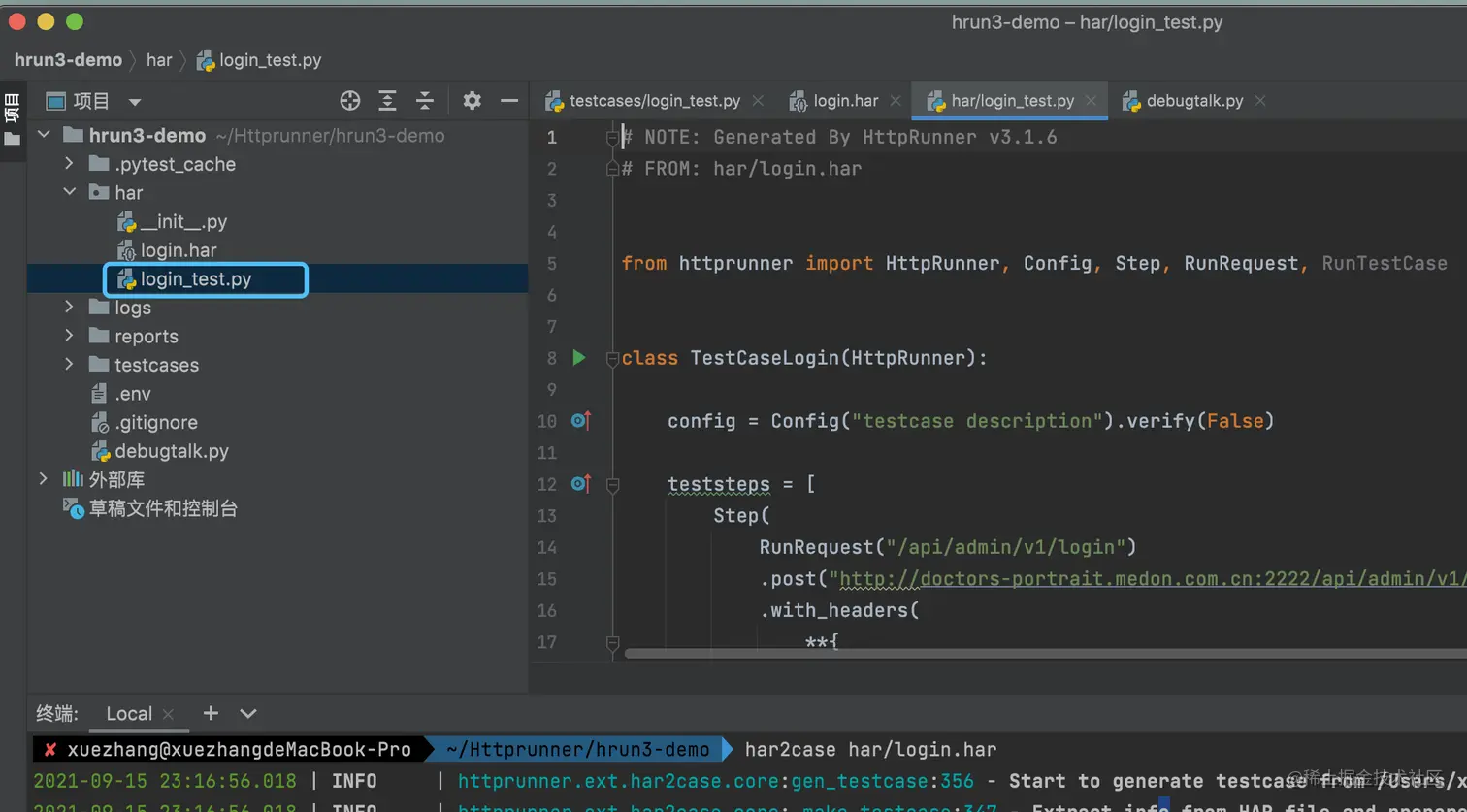Collapse the har folder
The image size is (1467, 812).
coord(69,192)
